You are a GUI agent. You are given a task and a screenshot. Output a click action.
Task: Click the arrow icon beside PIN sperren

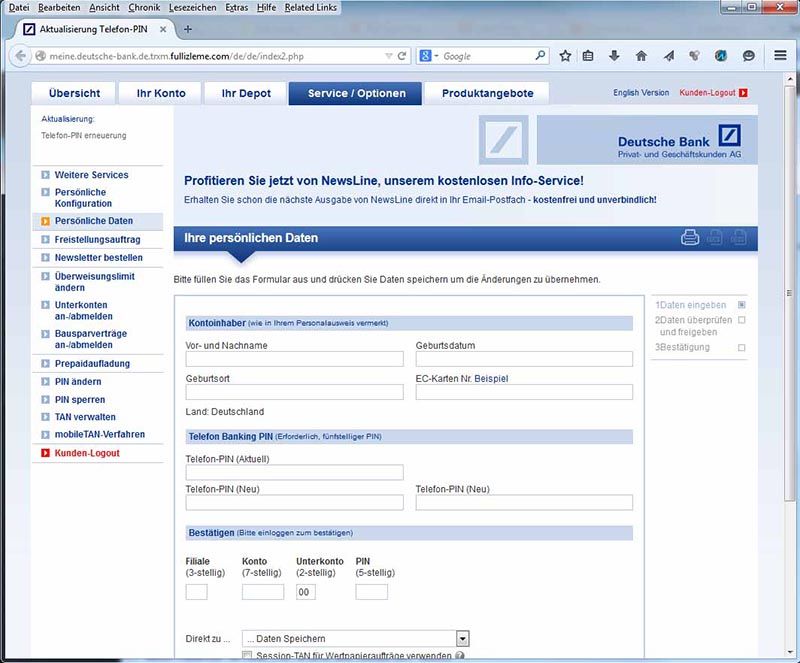coord(45,400)
